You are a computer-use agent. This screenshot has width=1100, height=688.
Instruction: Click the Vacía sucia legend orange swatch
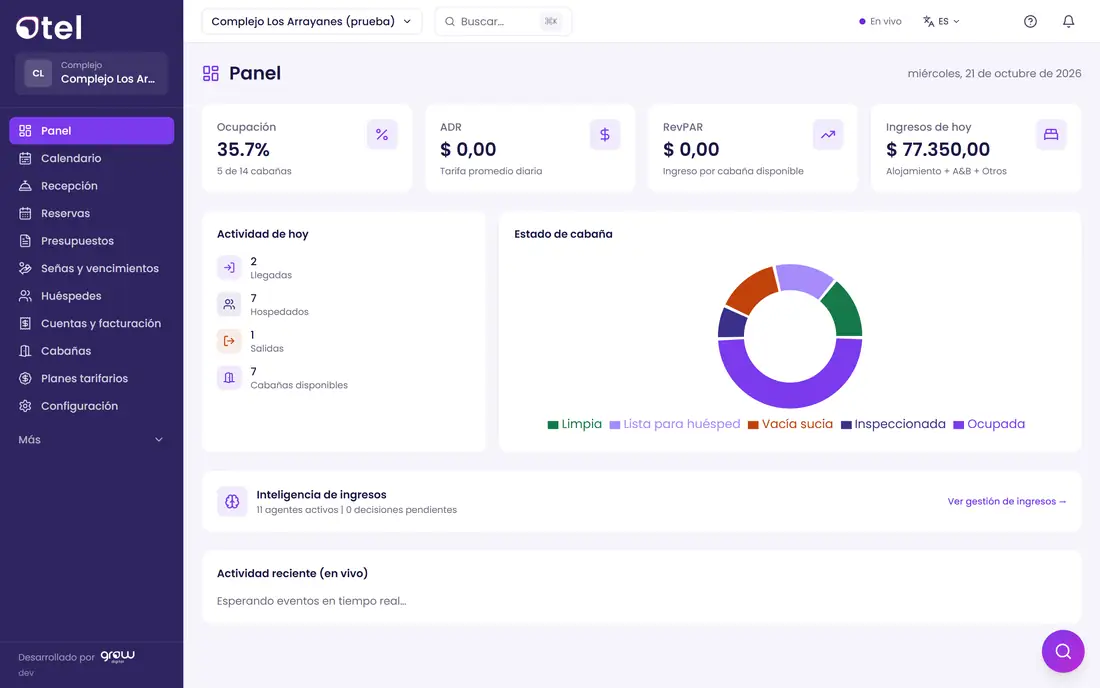point(753,425)
